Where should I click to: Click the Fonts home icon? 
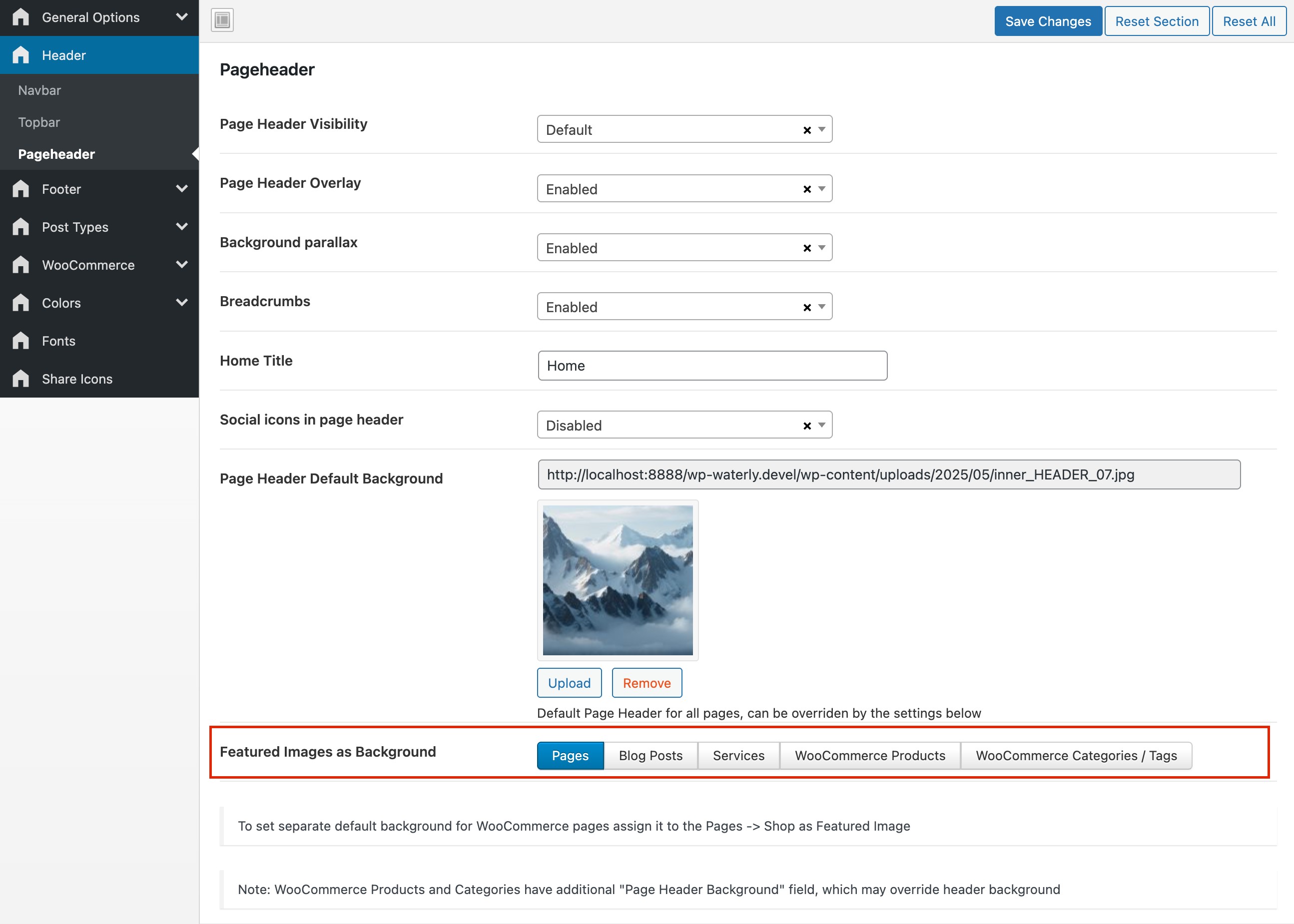tap(20, 340)
